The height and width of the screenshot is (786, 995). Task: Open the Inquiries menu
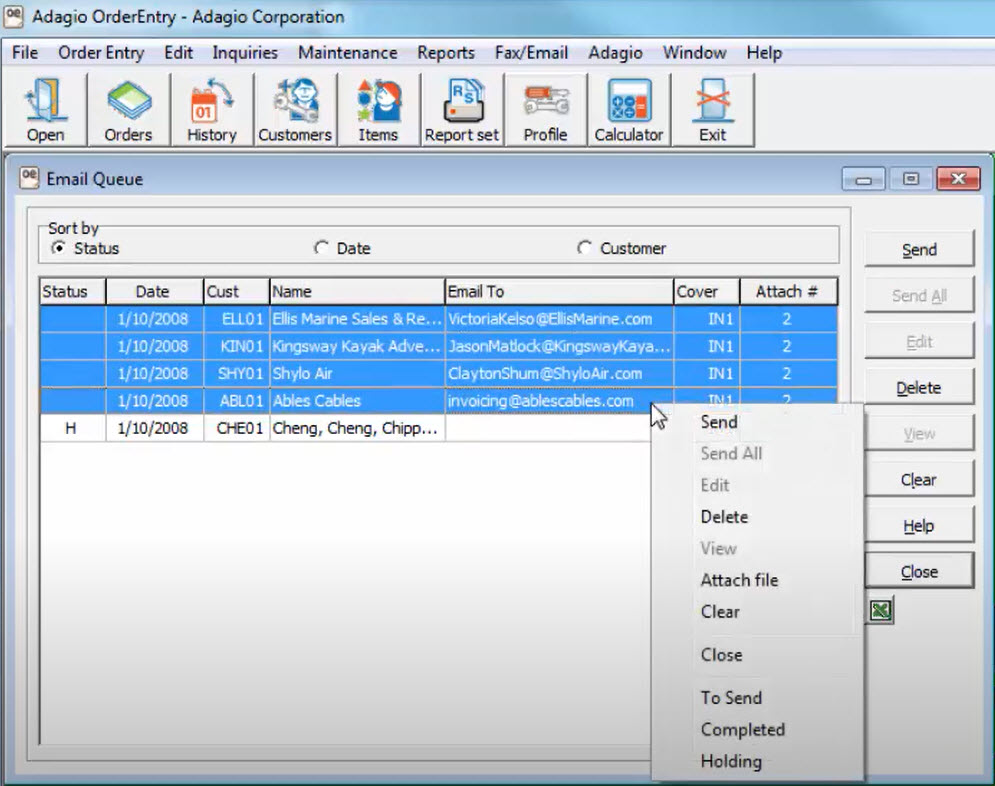[x=245, y=53]
